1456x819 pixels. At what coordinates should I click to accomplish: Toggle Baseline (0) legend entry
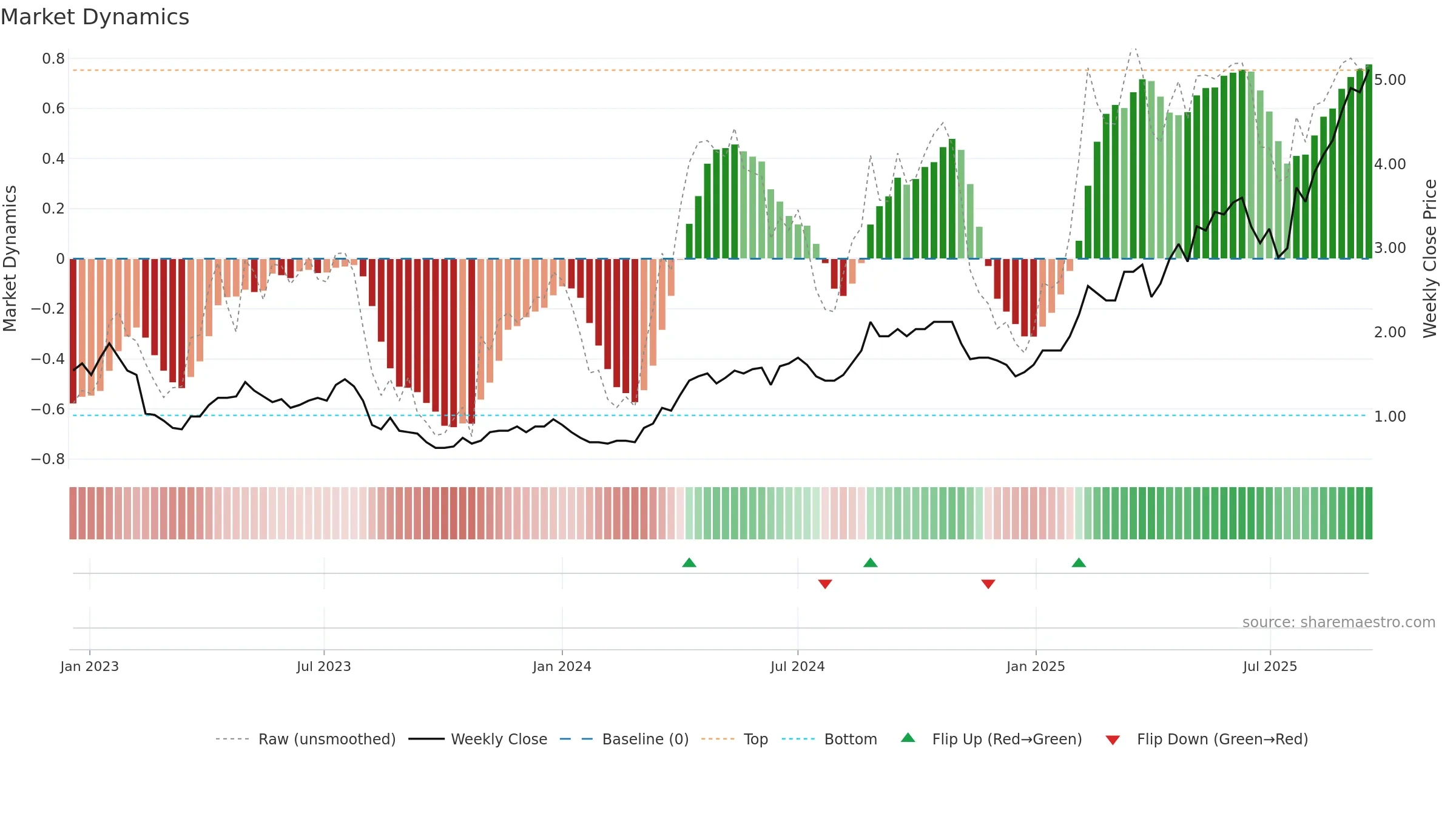(624, 739)
